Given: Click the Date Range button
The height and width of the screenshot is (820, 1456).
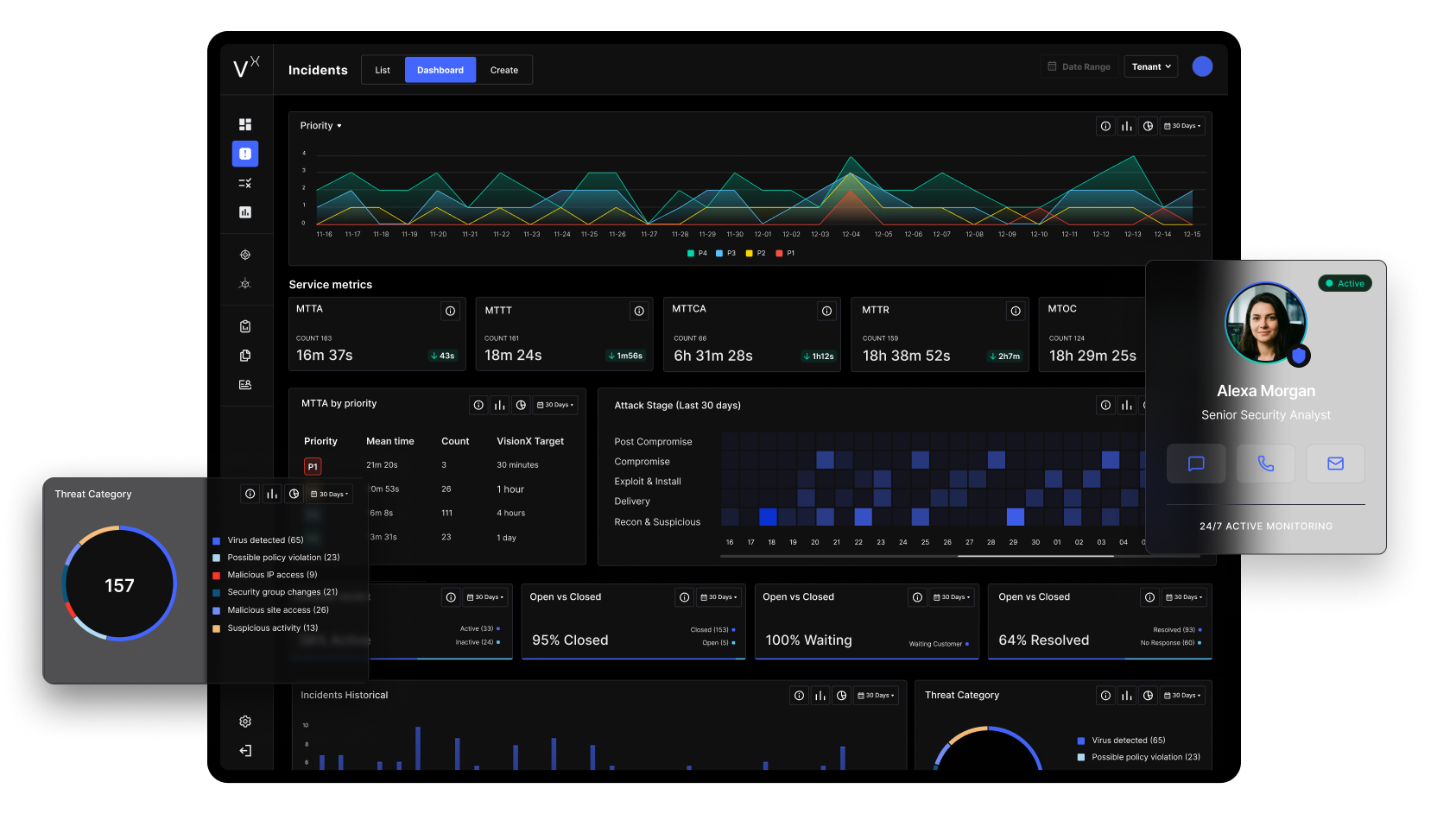Looking at the screenshot, I should tap(1079, 66).
